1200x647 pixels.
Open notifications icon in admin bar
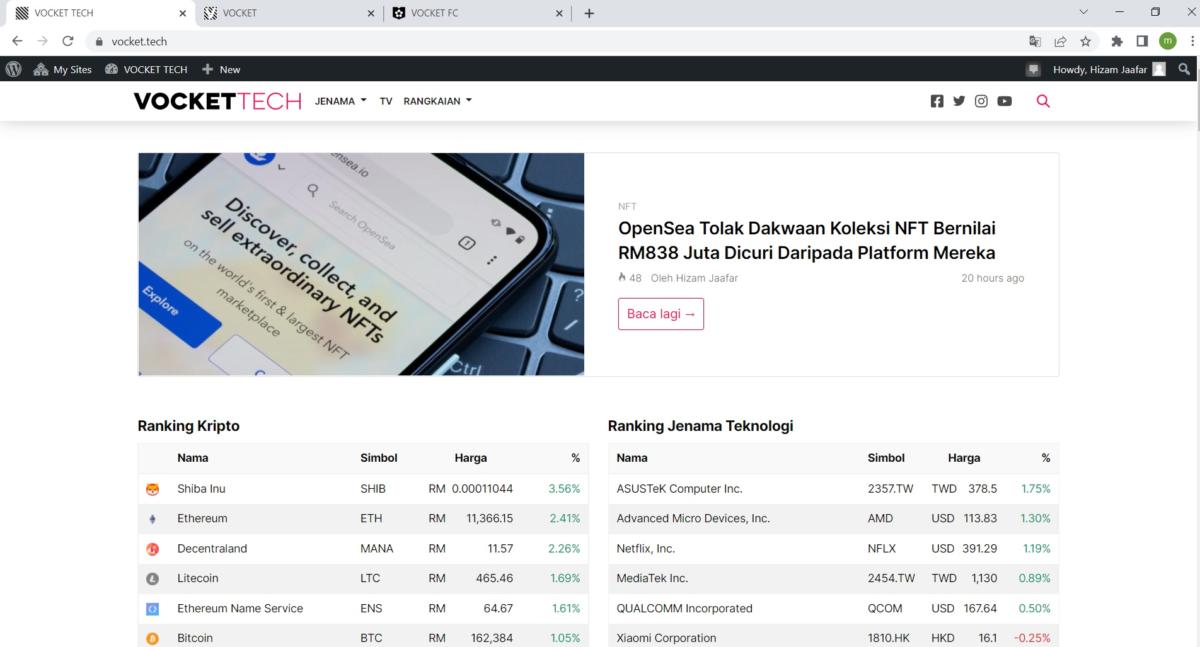tap(1033, 69)
